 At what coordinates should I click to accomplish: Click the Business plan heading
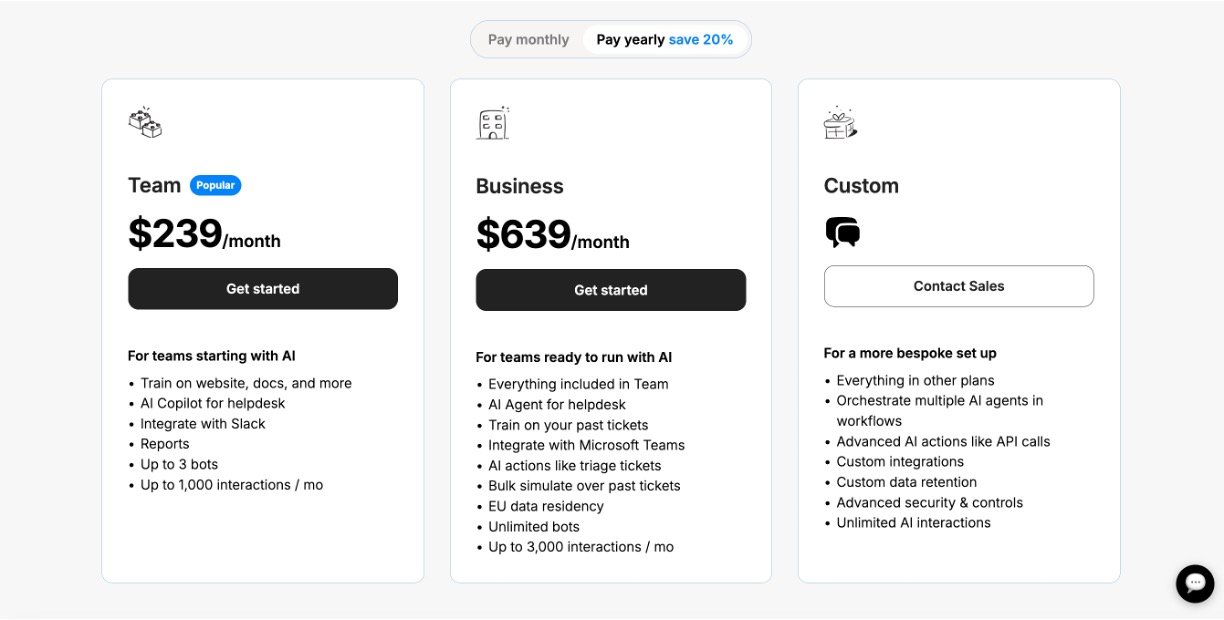(x=520, y=186)
